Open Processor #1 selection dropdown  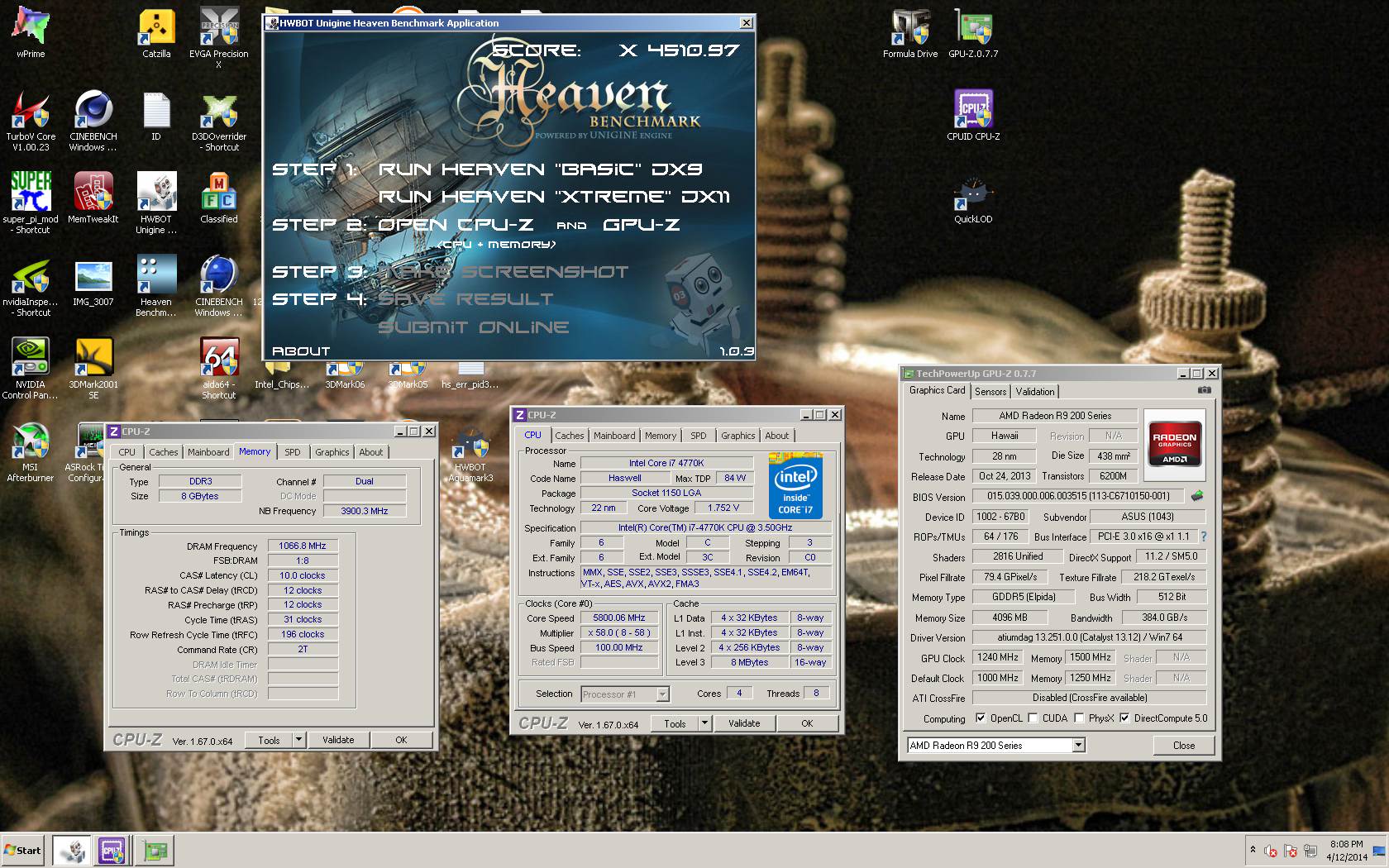(x=625, y=694)
